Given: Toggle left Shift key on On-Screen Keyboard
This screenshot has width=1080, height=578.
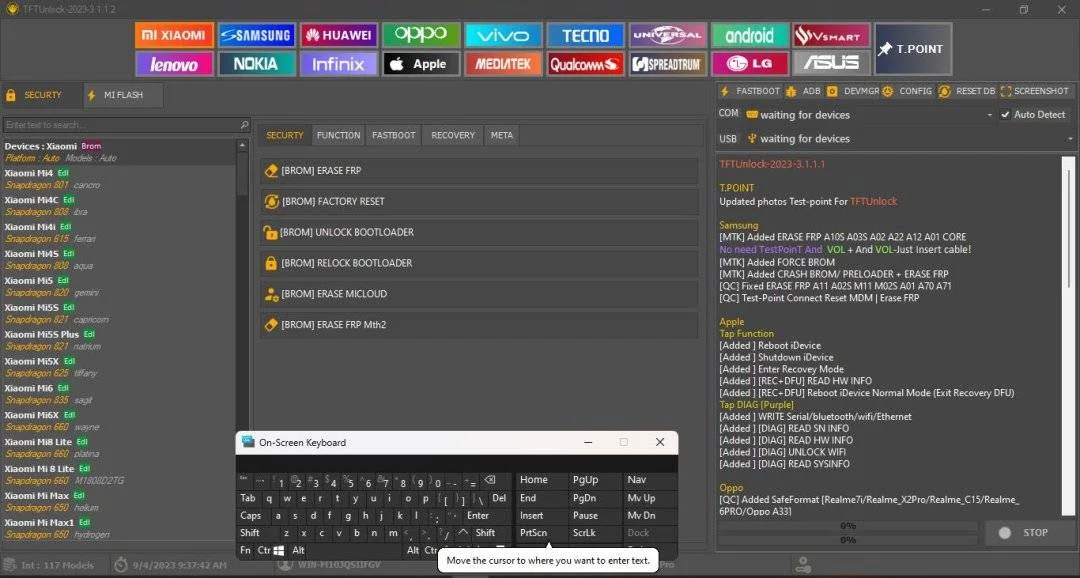Looking at the screenshot, I should point(250,533).
